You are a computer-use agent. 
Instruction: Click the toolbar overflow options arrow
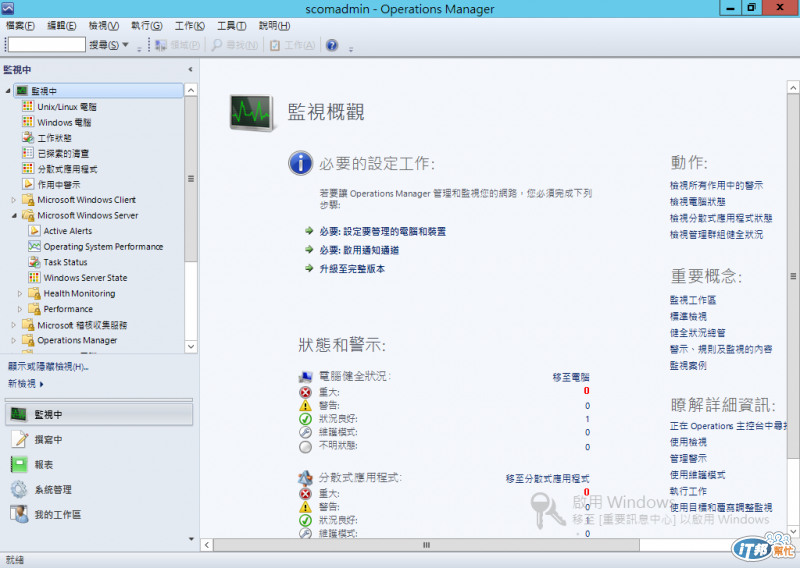click(351, 50)
